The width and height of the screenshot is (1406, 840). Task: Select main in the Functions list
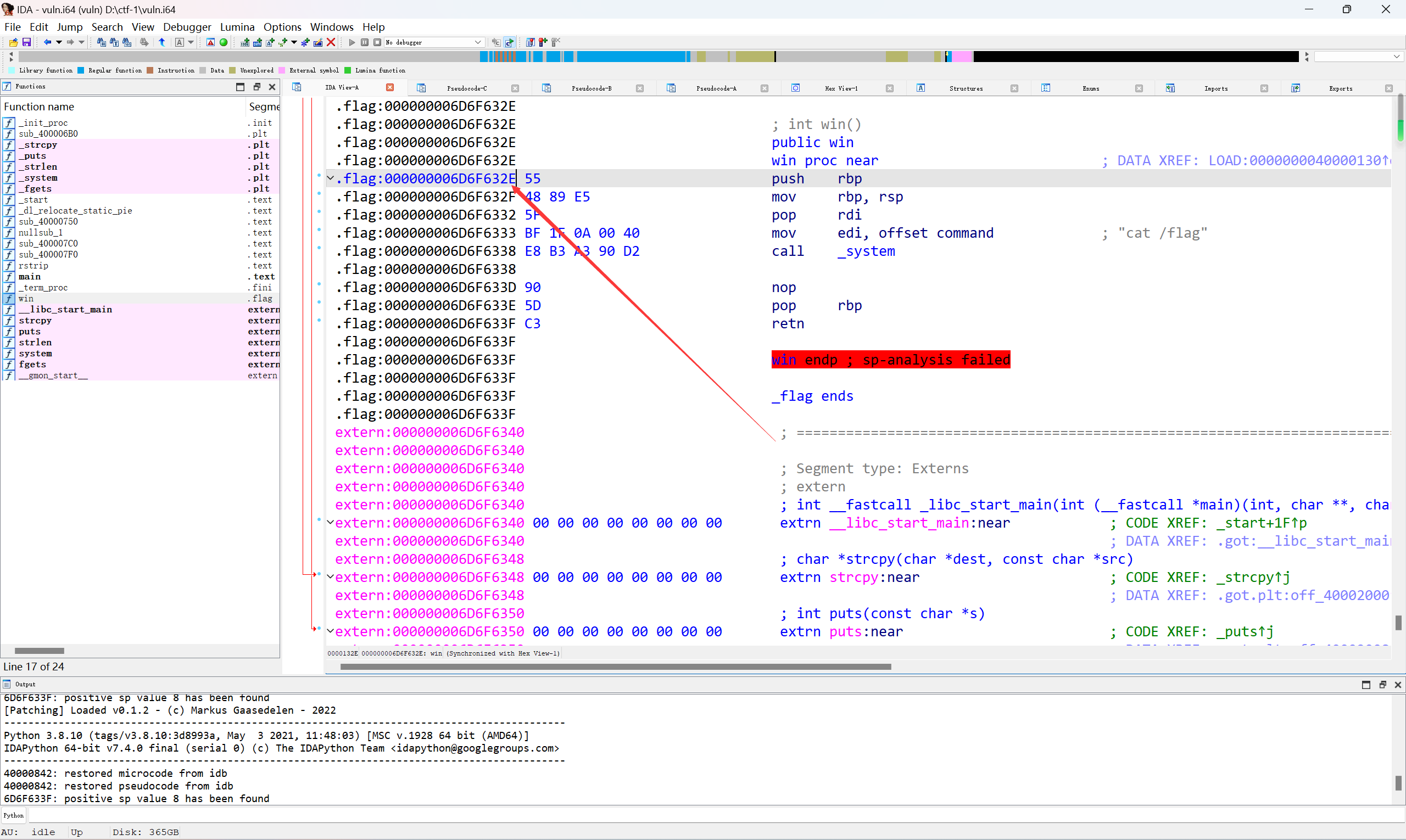tap(30, 277)
